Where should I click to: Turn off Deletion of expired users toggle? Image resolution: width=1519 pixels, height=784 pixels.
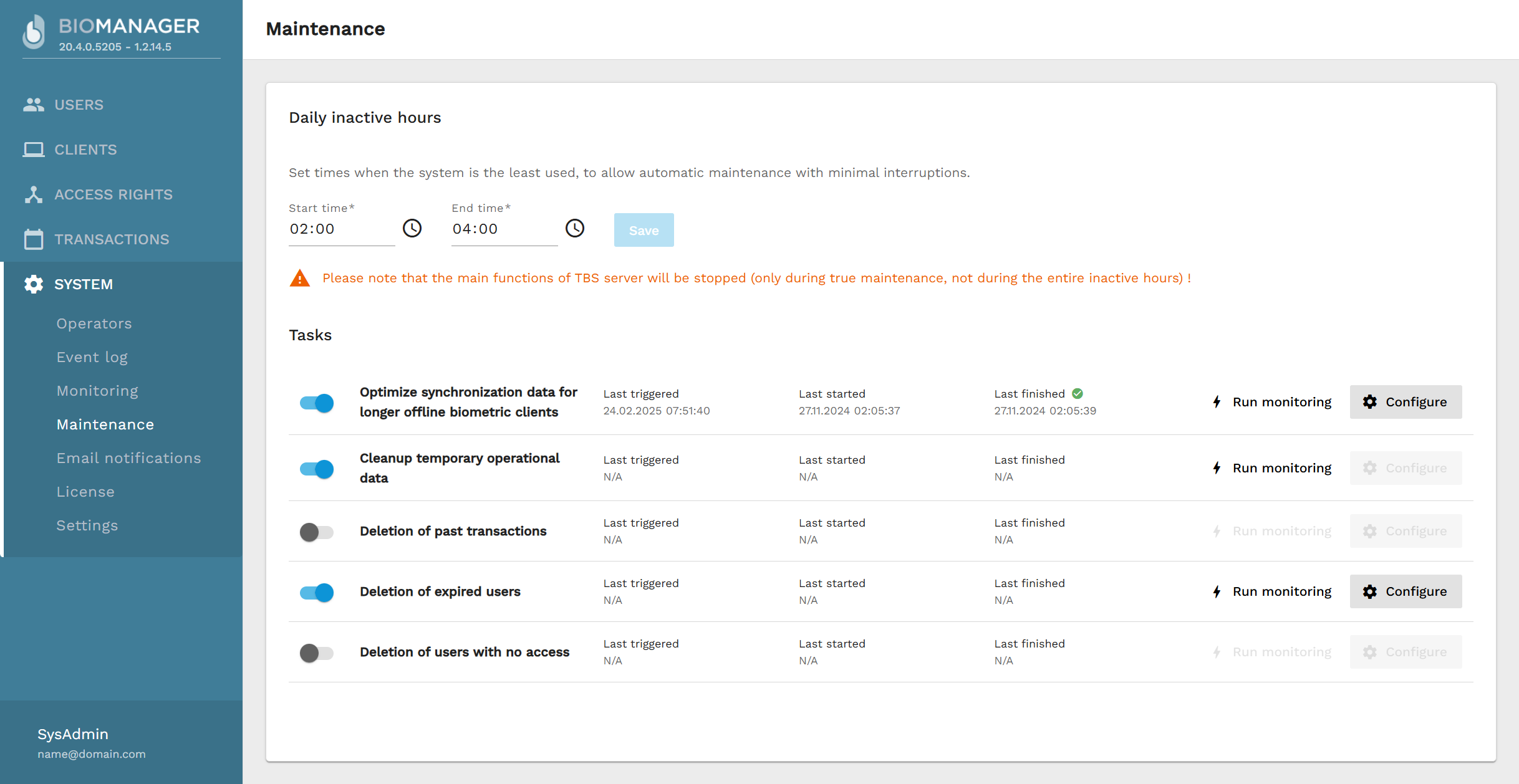(317, 592)
